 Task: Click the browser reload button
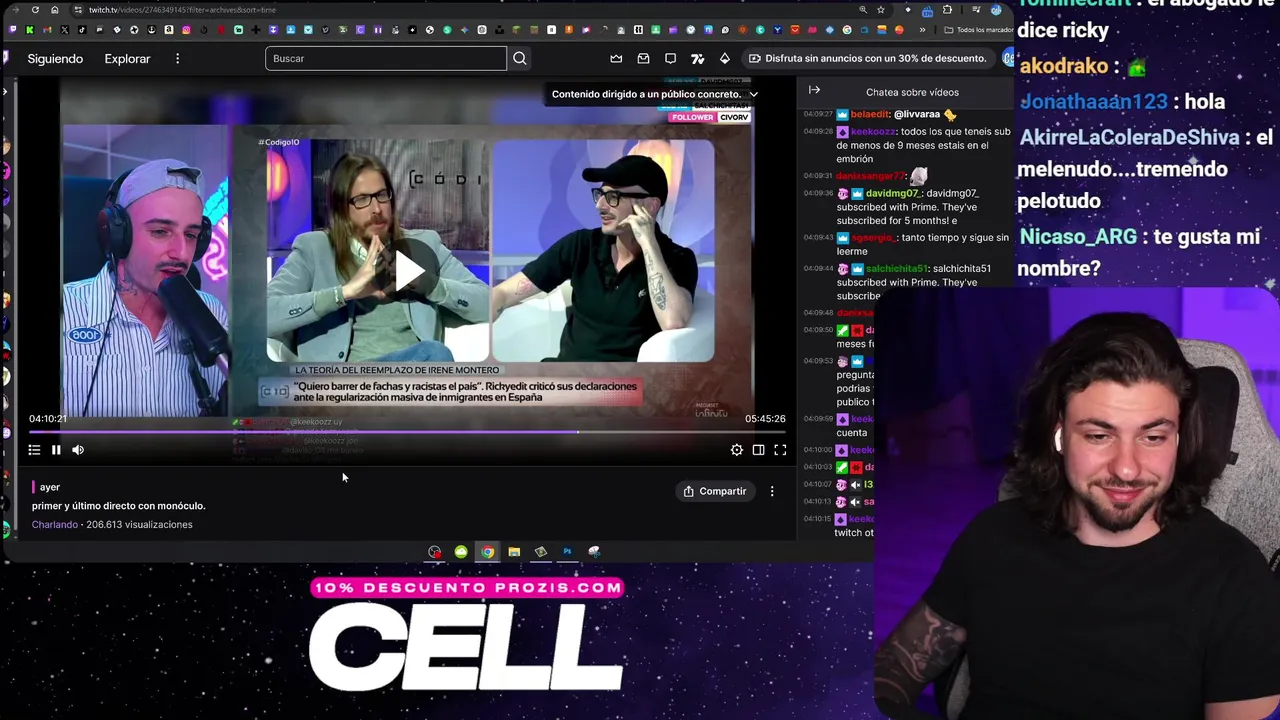(x=35, y=10)
